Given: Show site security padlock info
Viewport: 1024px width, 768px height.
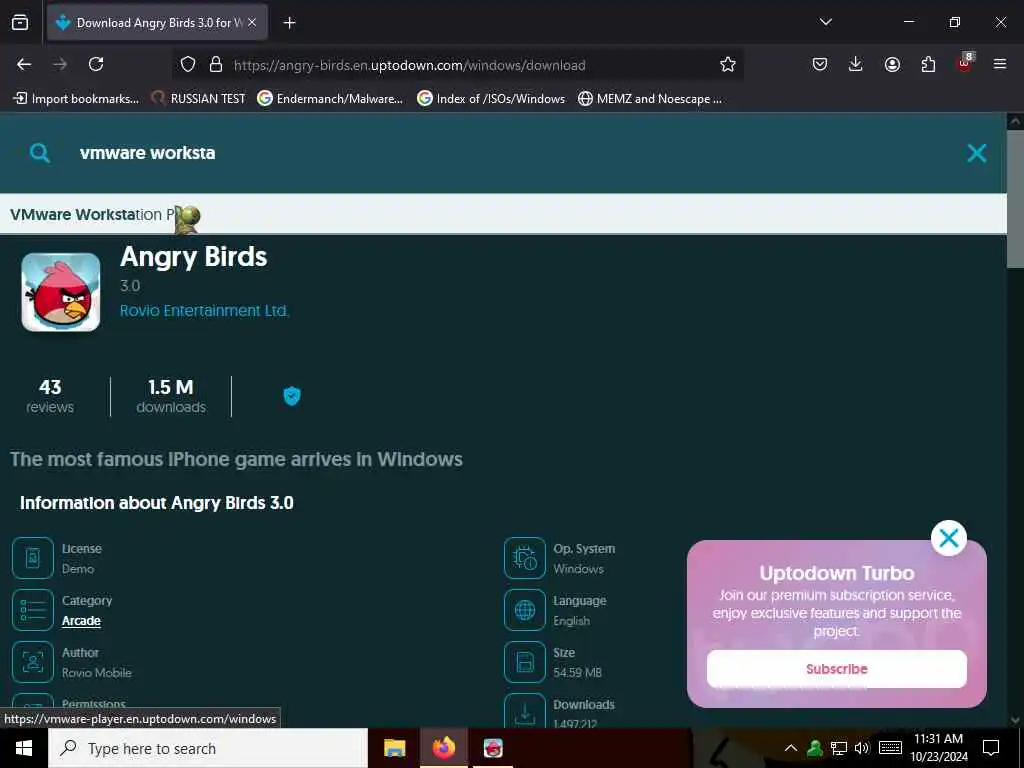Looking at the screenshot, I should click(216, 64).
